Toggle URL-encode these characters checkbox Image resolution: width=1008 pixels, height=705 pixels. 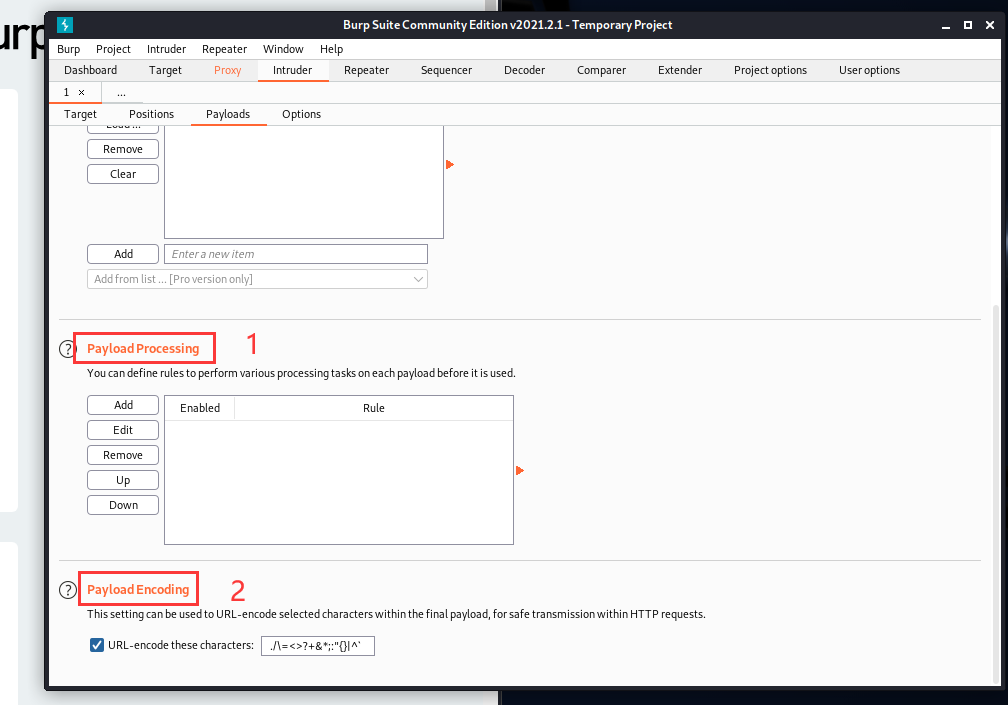pos(97,645)
